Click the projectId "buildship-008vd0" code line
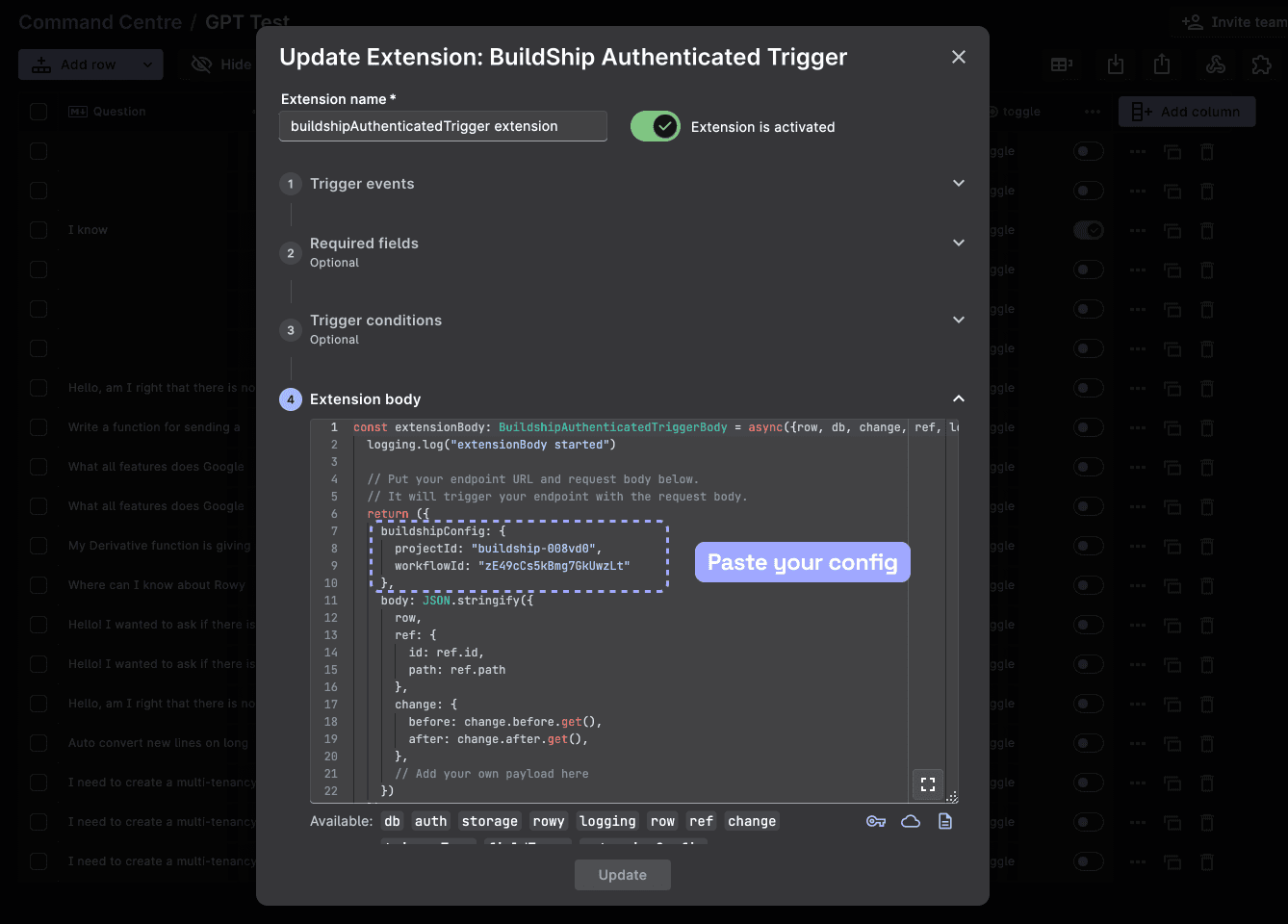The height and width of the screenshot is (924, 1288). coord(498,549)
